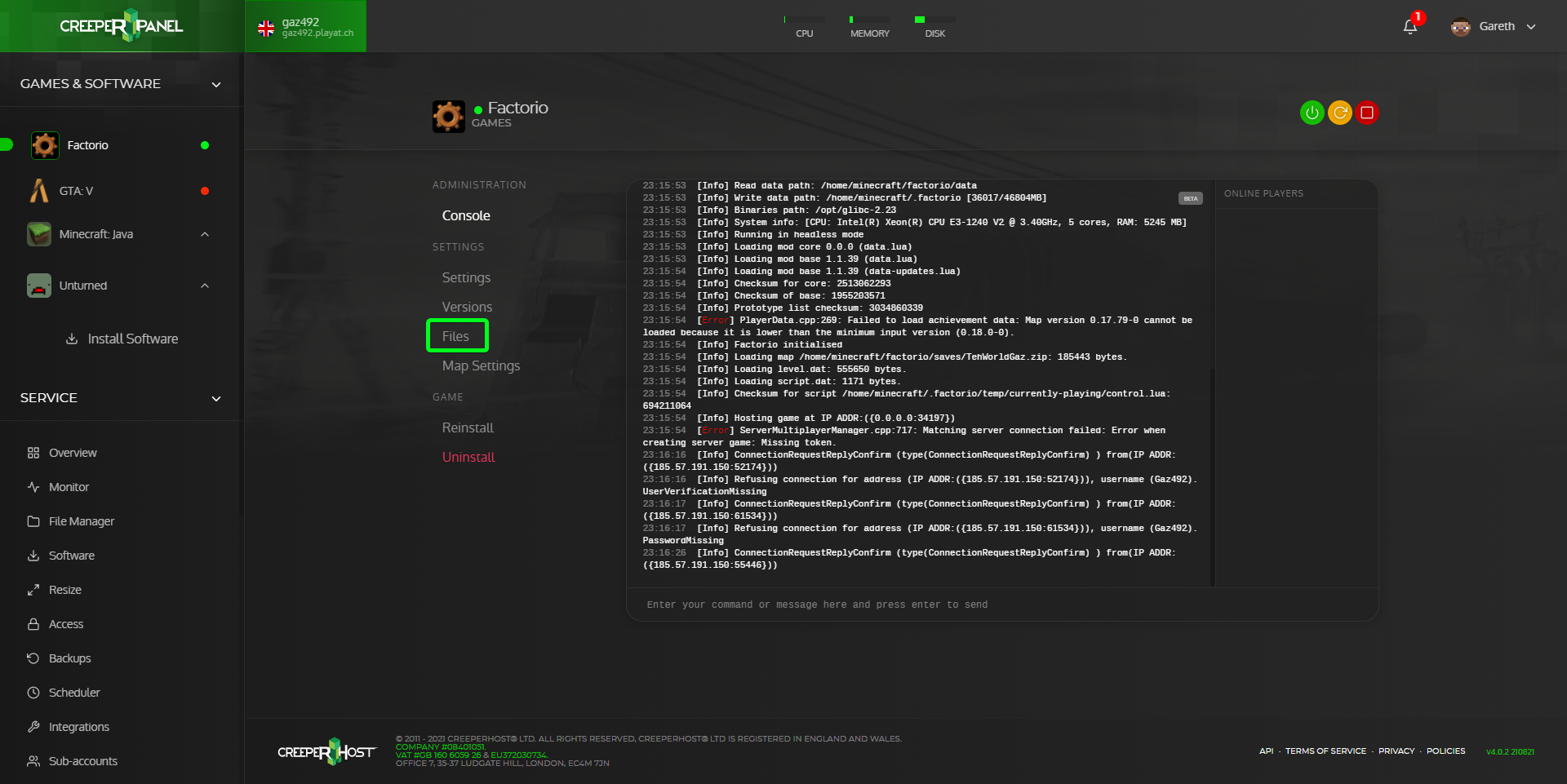Viewport: 1567px width, 784px height.
Task: Click the Backups restore icon
Action: [33, 658]
